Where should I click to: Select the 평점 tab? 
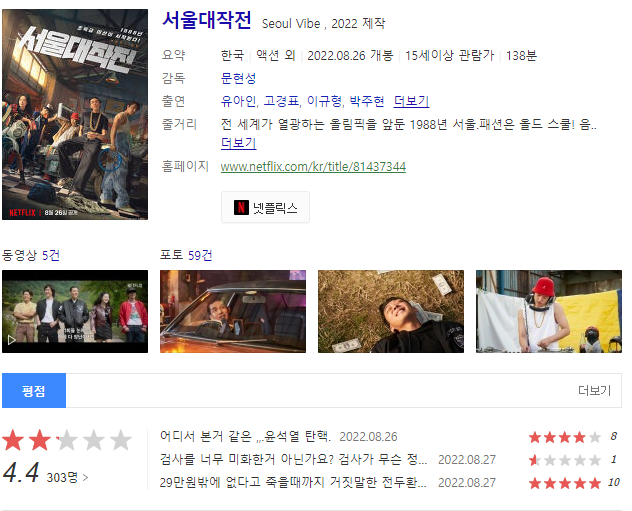[34, 391]
